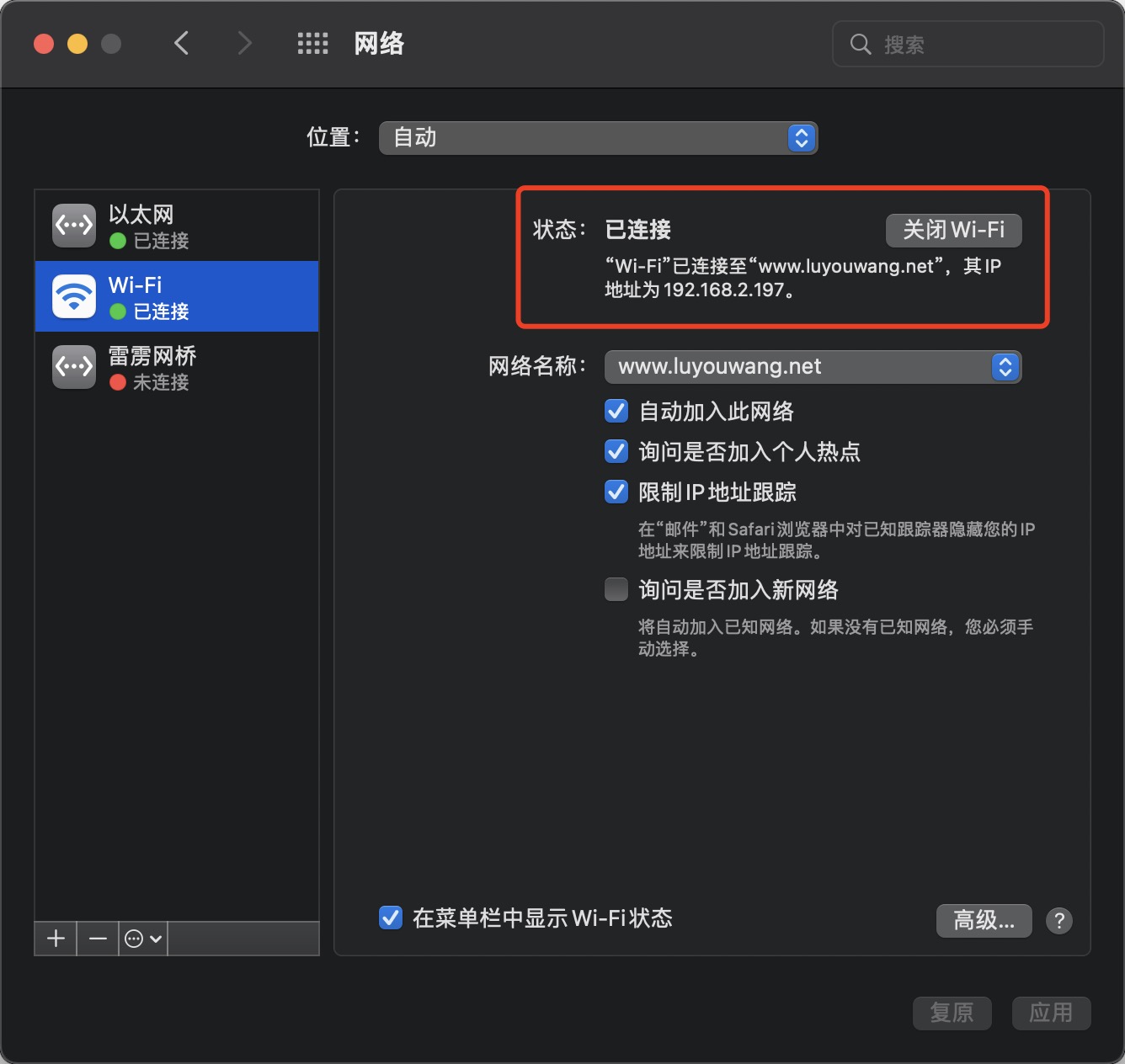
Task: Click the Ethernet service icon in sidebar
Action: click(73, 225)
